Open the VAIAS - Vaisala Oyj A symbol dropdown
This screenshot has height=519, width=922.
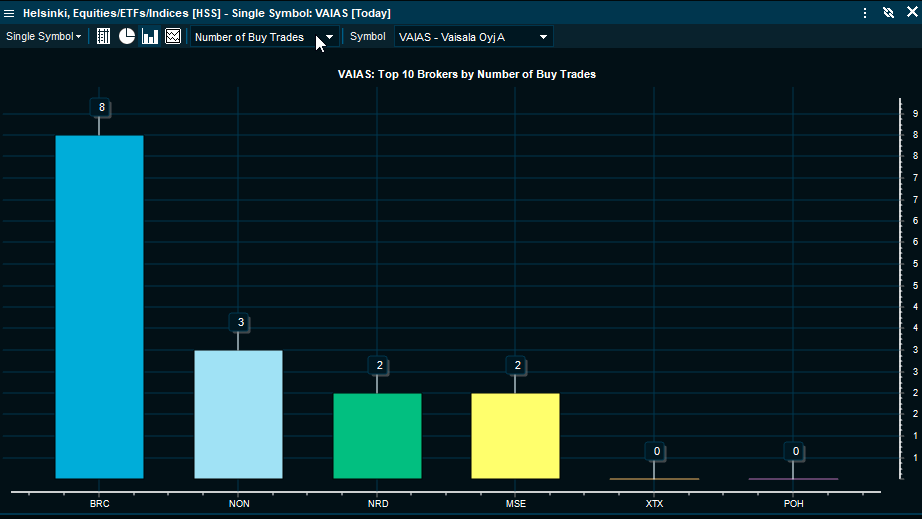tap(473, 37)
